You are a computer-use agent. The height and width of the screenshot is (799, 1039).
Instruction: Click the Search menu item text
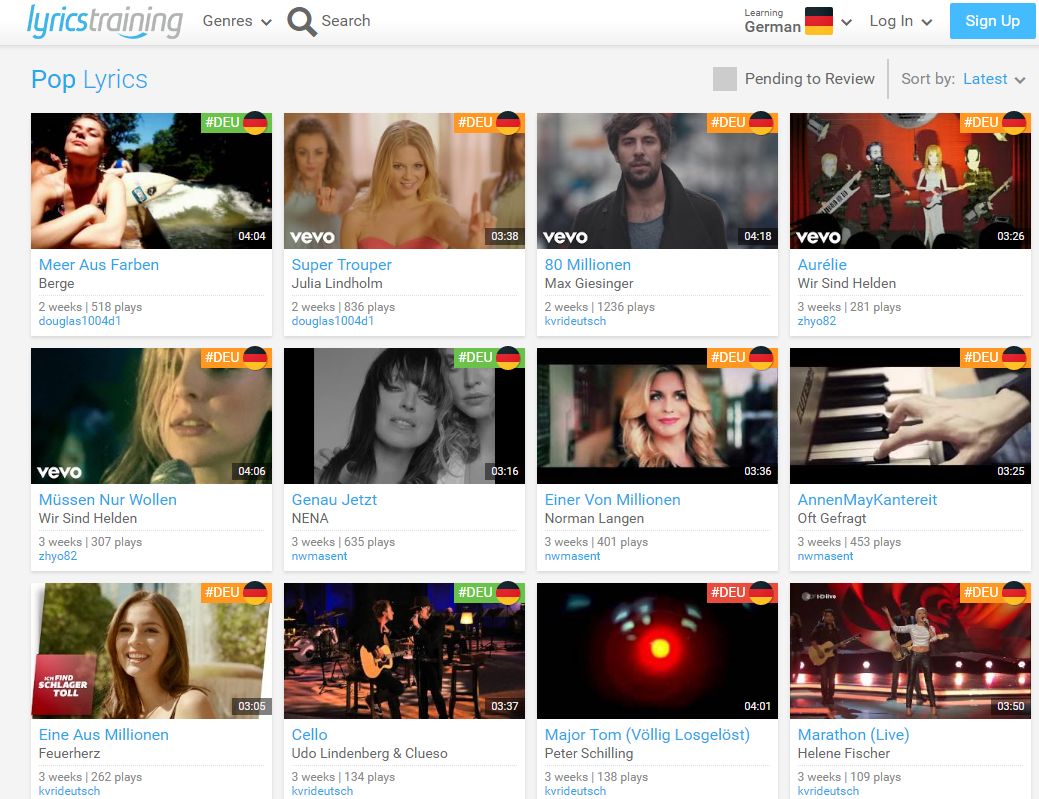[x=346, y=21]
